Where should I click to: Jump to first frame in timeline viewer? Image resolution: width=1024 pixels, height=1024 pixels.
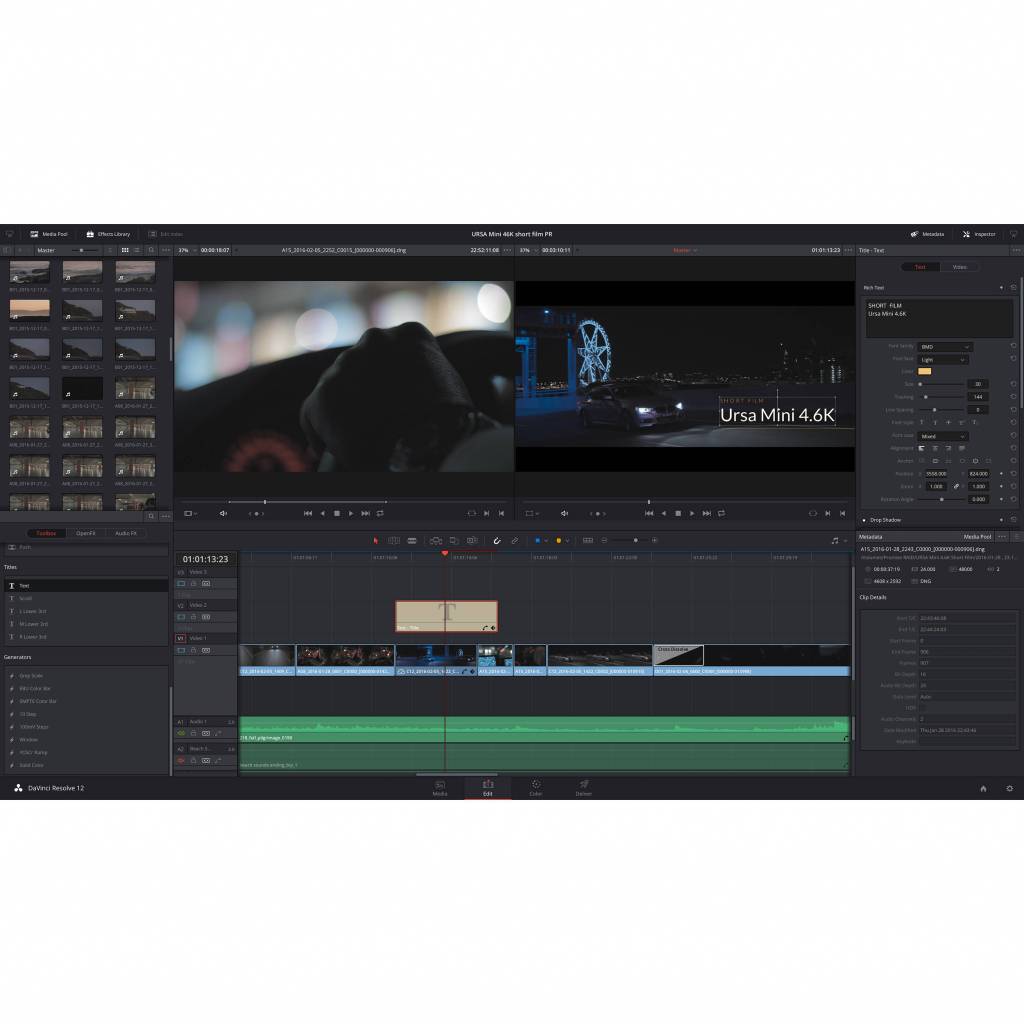click(649, 513)
